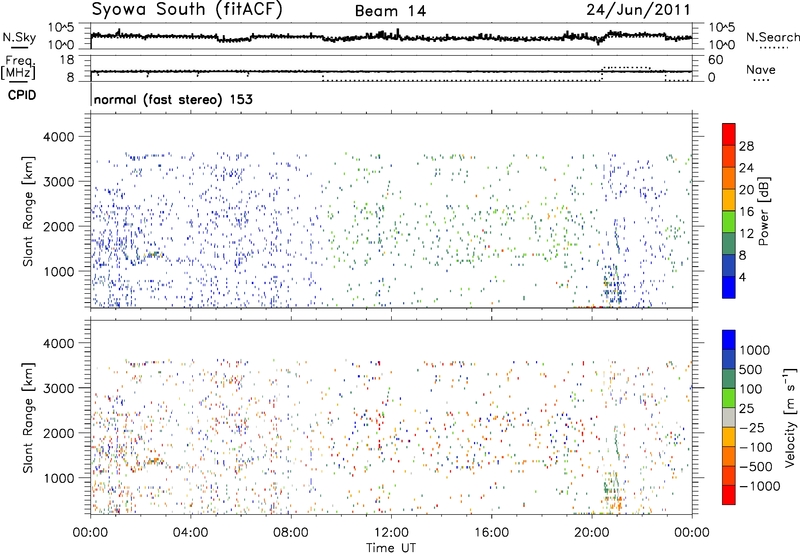Click the "Power [dB]" color bar title
The height and width of the screenshot is (554, 800).
[764, 211]
